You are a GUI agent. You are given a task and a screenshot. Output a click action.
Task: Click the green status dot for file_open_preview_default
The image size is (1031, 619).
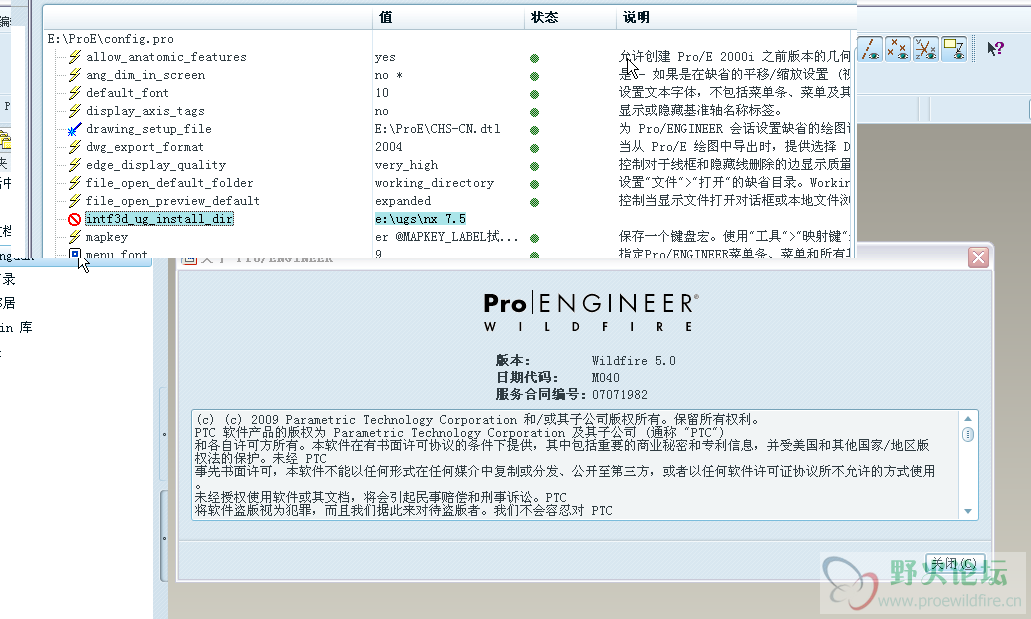pyautogui.click(x=535, y=203)
